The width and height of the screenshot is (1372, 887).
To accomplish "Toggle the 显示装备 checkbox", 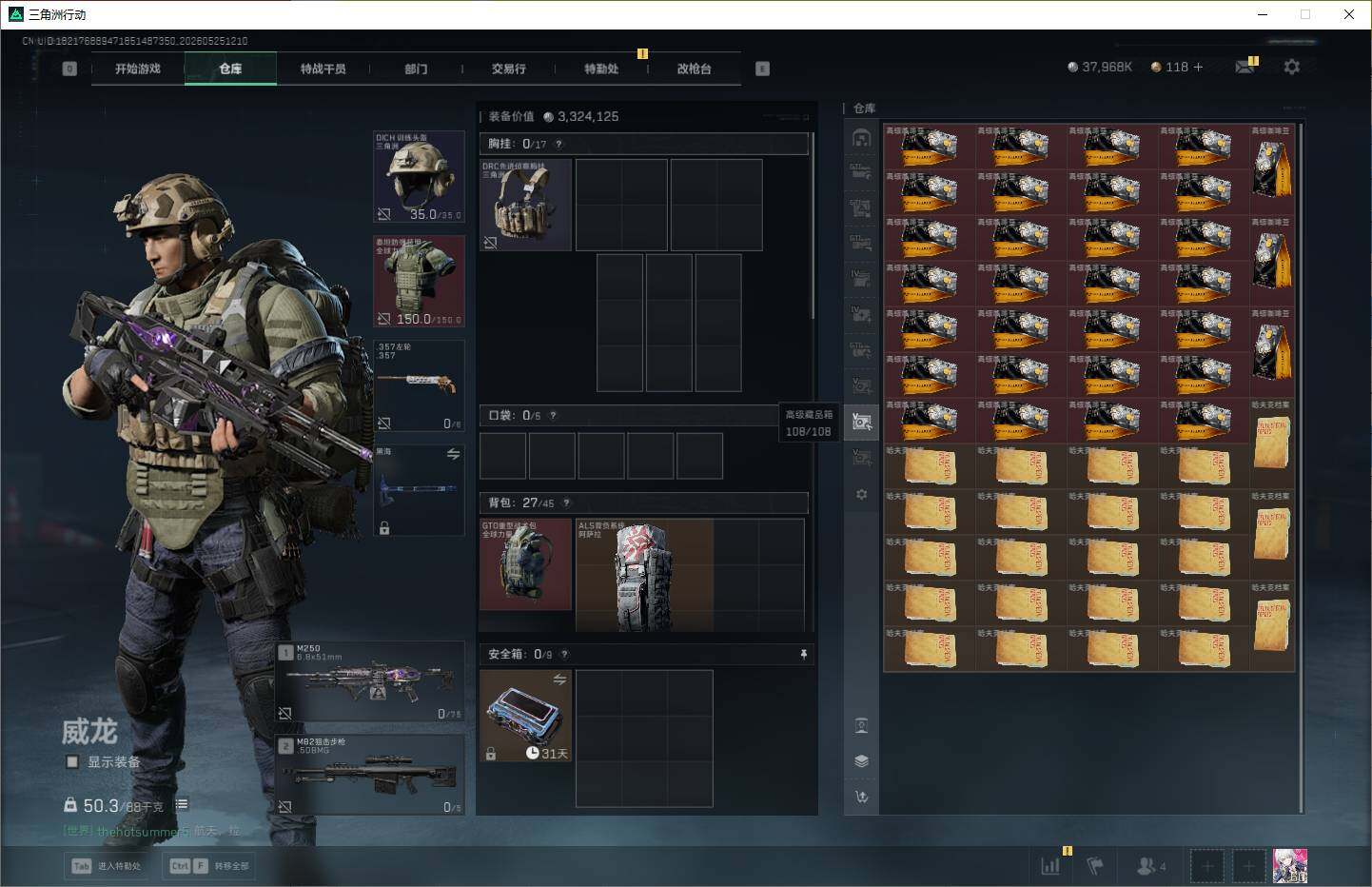I will coord(71,761).
